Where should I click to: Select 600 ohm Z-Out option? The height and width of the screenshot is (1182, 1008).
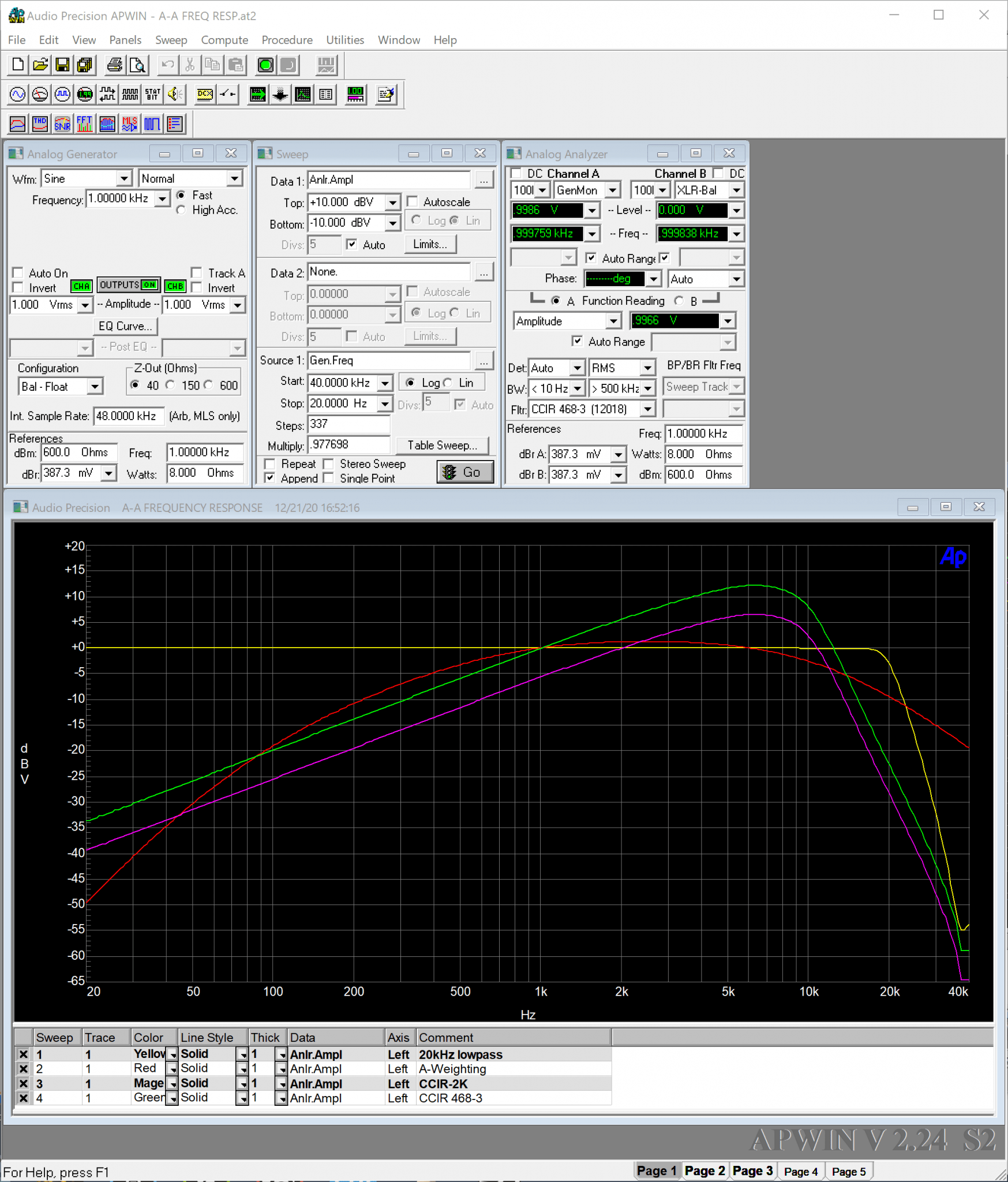pos(209,385)
